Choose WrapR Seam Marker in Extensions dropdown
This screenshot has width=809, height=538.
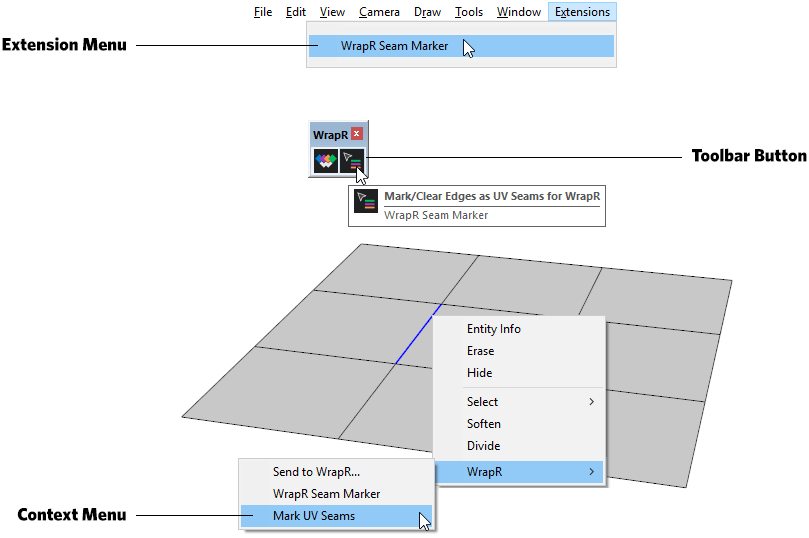pos(394,46)
